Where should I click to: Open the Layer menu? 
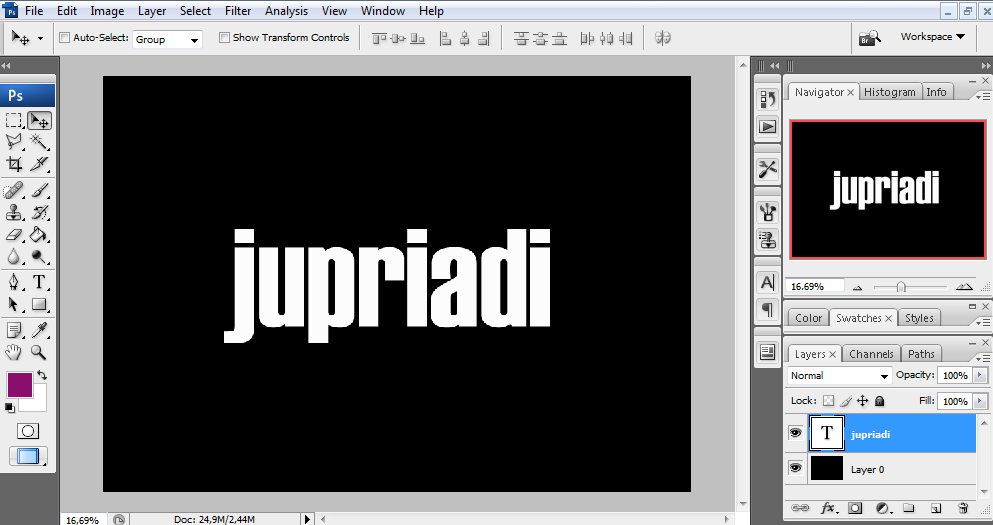[x=152, y=11]
